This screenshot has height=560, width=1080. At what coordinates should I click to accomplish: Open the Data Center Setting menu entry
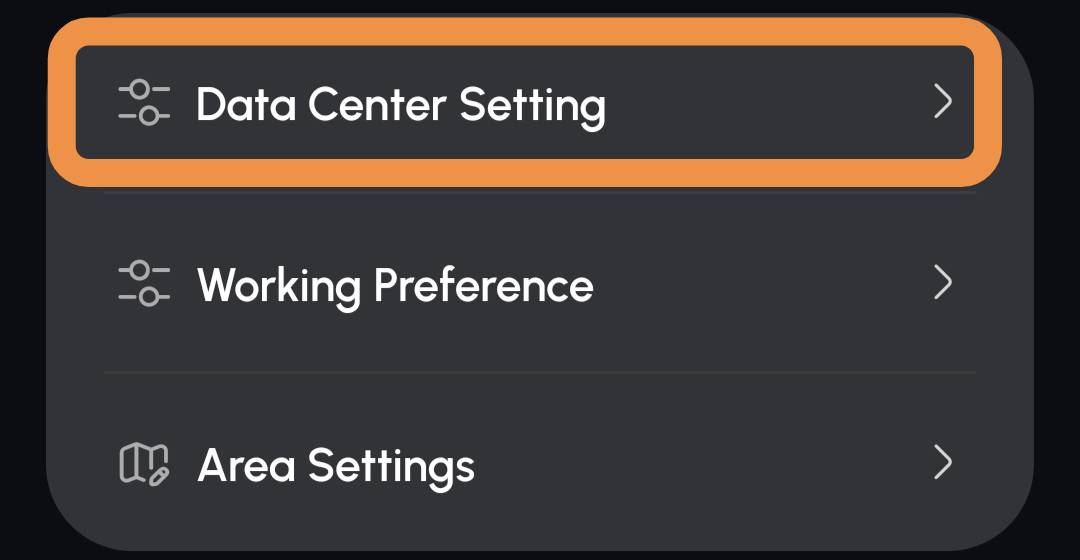click(x=525, y=103)
